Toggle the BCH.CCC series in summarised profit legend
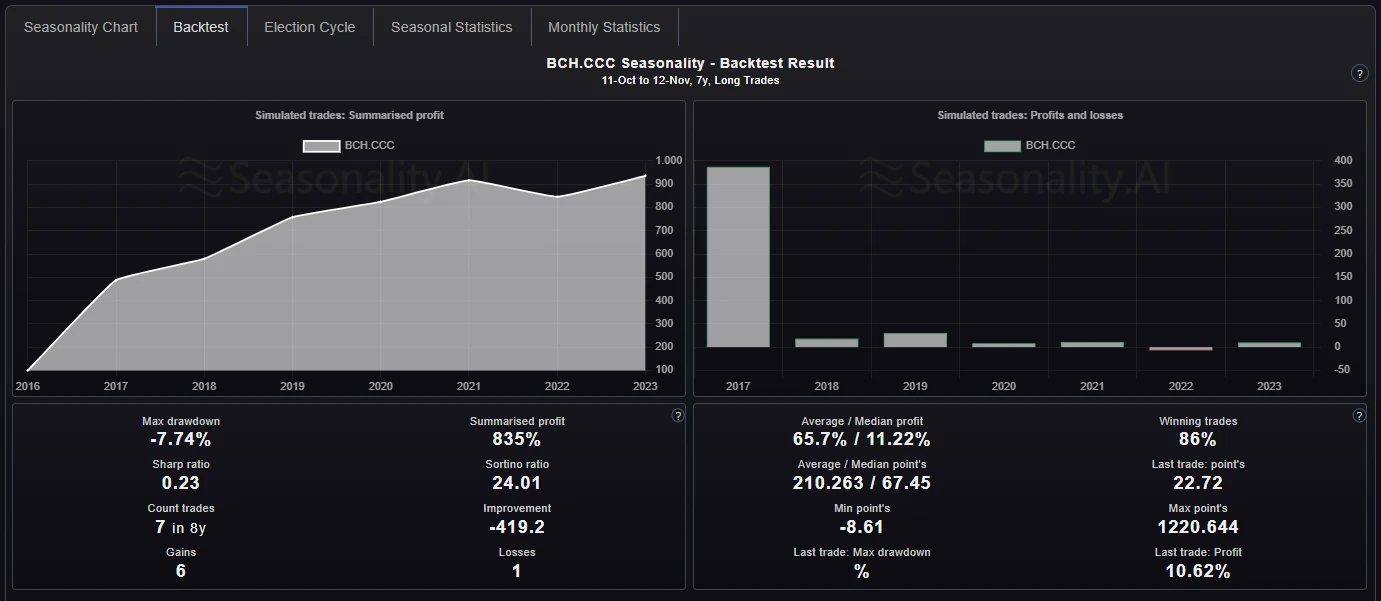1381x601 pixels. 347,145
